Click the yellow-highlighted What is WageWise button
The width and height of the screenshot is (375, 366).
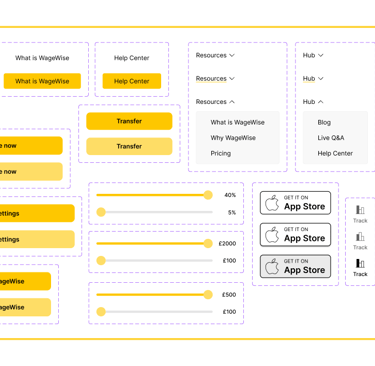pos(42,81)
